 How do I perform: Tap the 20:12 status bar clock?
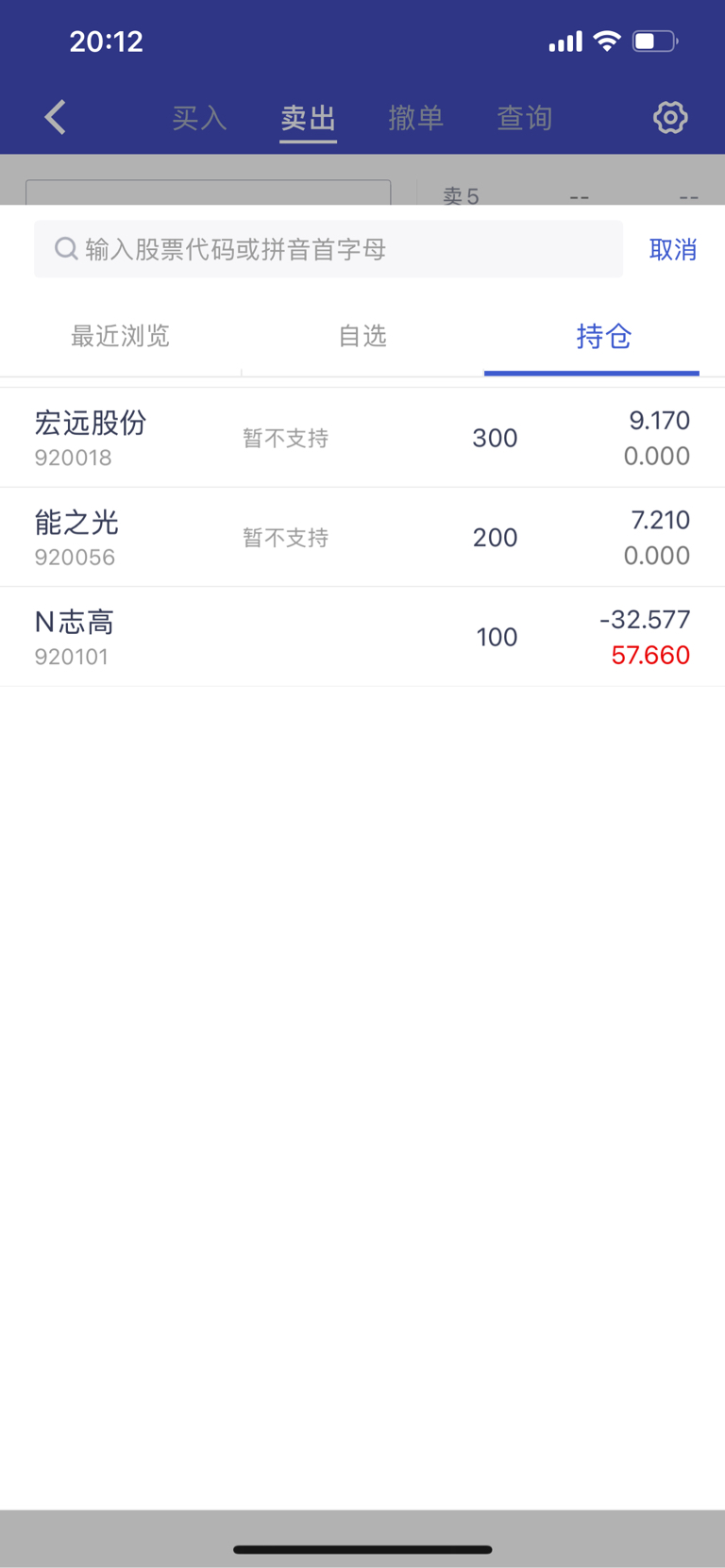(107, 42)
